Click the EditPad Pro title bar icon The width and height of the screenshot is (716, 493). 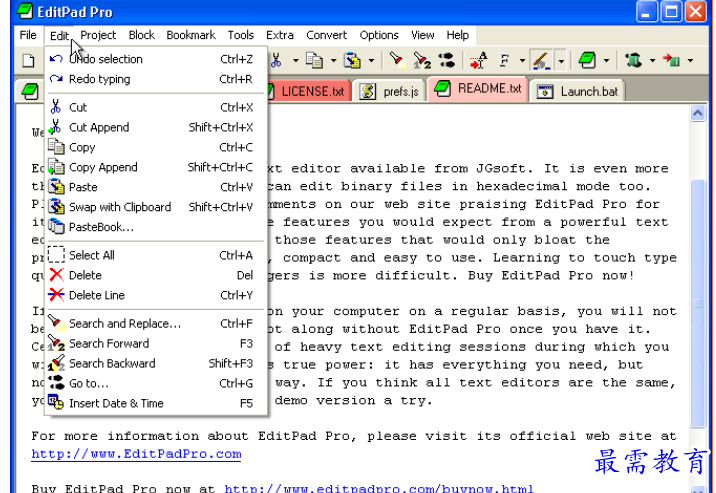[25, 11]
